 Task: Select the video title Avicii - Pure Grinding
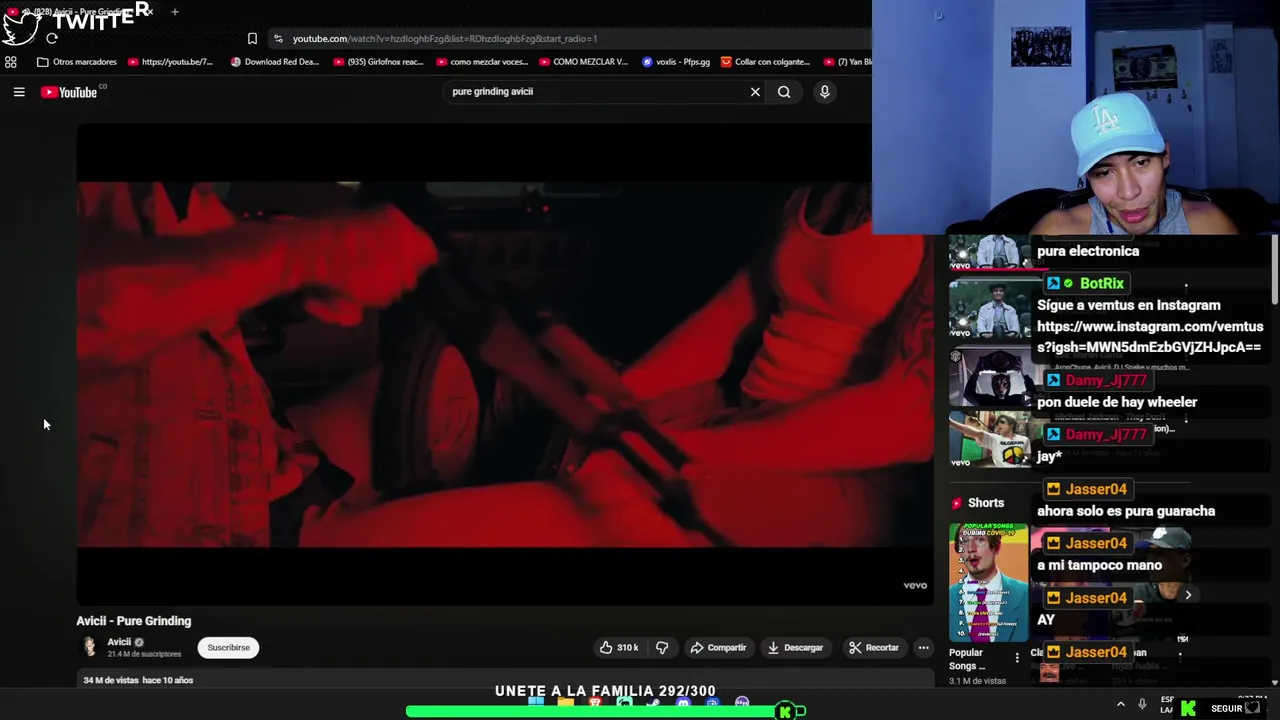[x=134, y=621]
